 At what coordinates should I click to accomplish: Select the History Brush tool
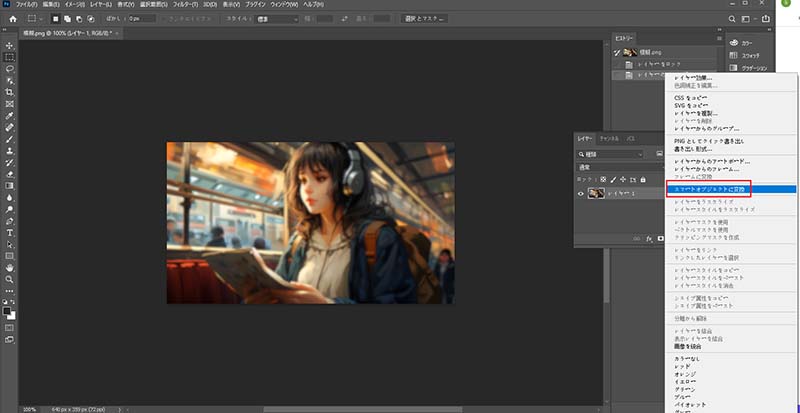[9, 163]
